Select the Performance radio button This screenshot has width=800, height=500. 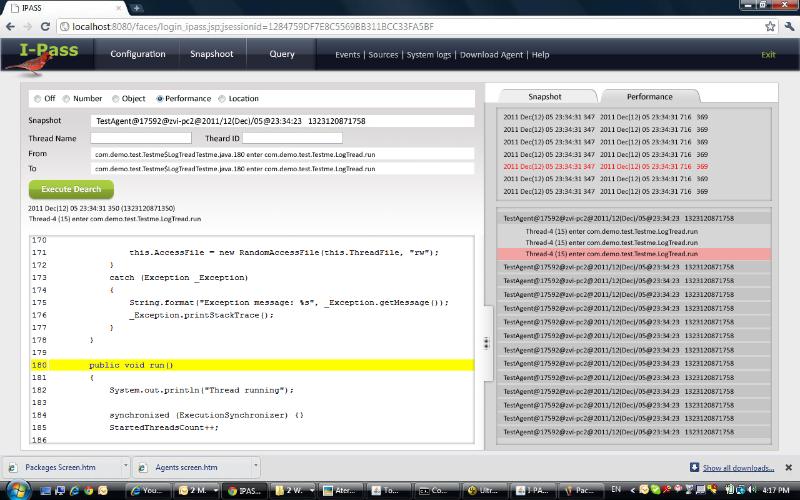pos(160,98)
